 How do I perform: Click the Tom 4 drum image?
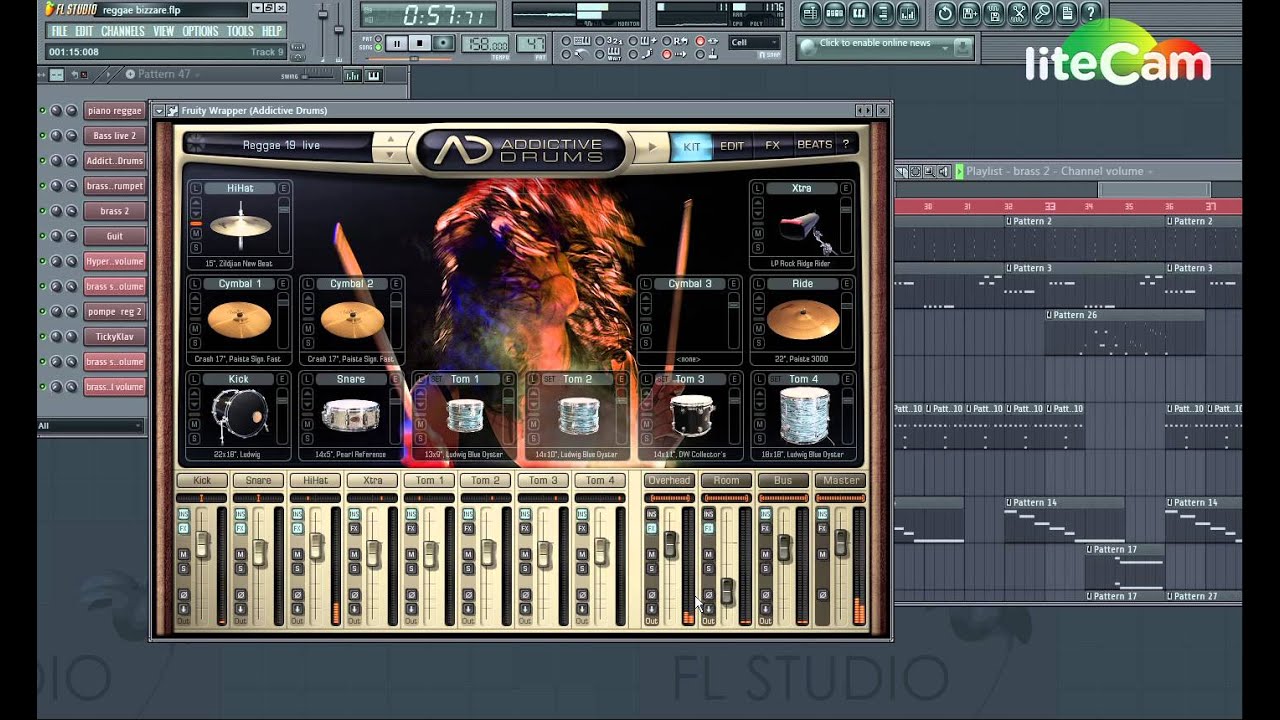803,416
